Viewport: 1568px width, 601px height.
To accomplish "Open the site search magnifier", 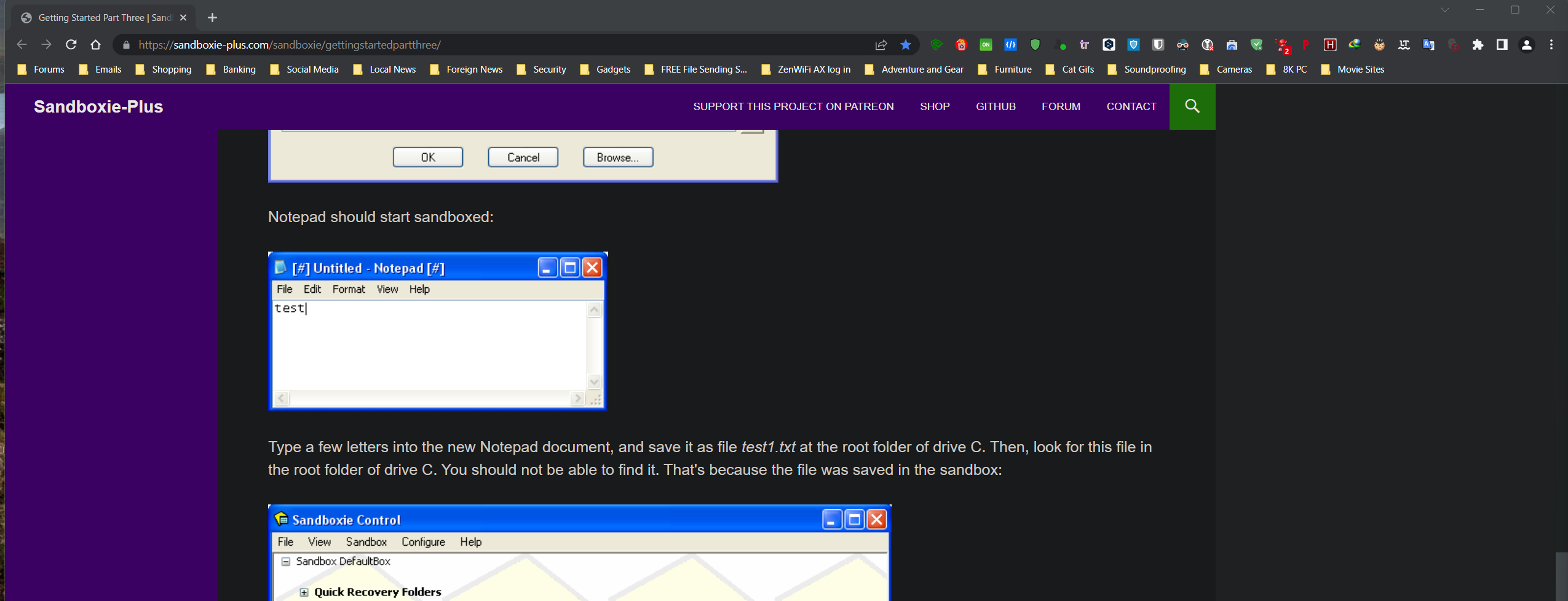I will [1192, 106].
